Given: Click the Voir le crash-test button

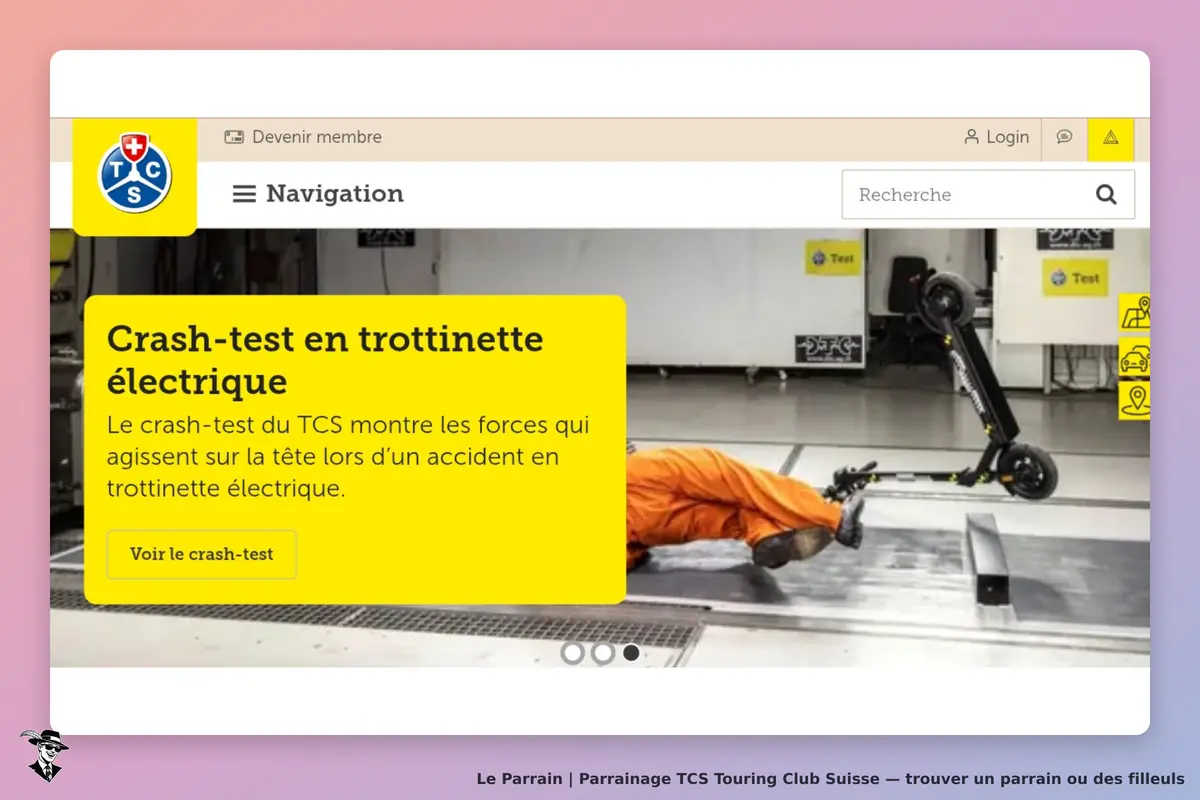Looking at the screenshot, I should click(x=202, y=554).
